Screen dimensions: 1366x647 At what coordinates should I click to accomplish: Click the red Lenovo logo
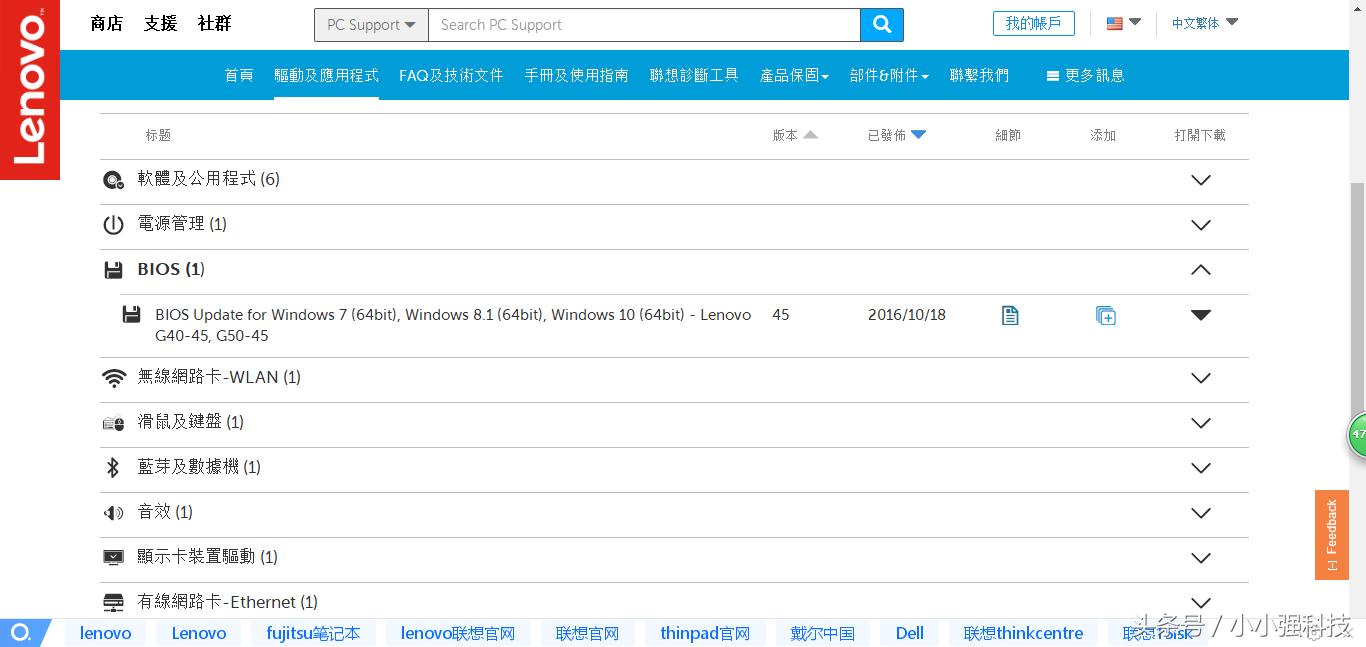pyautogui.click(x=30, y=88)
